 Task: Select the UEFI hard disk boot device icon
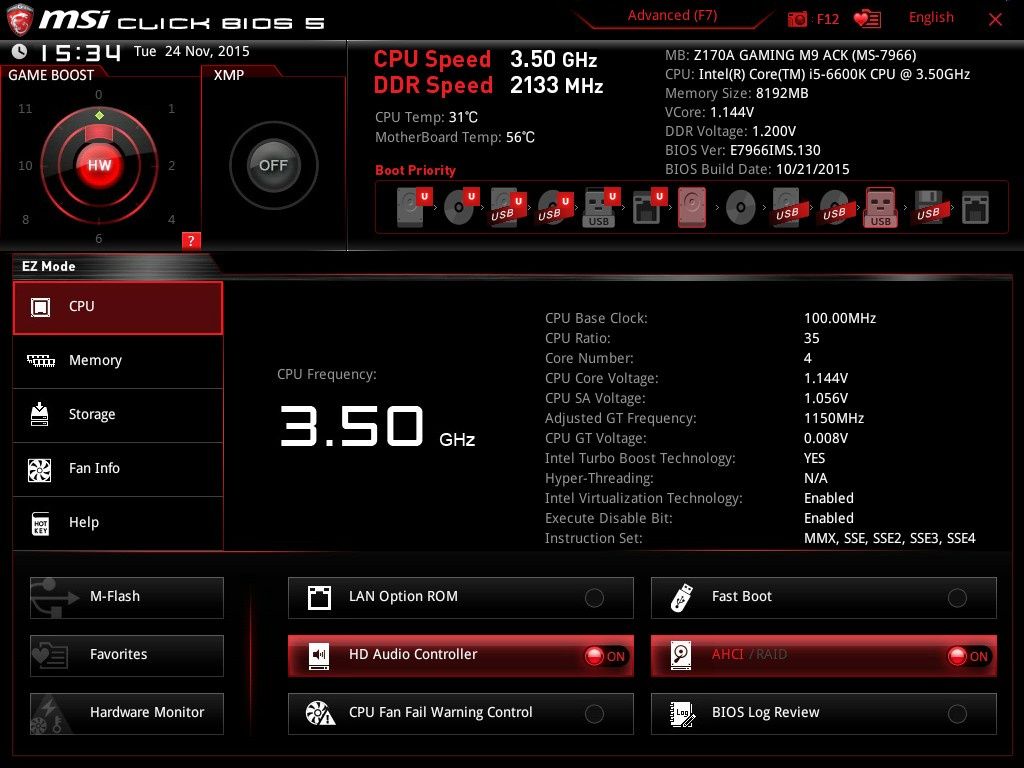point(413,207)
